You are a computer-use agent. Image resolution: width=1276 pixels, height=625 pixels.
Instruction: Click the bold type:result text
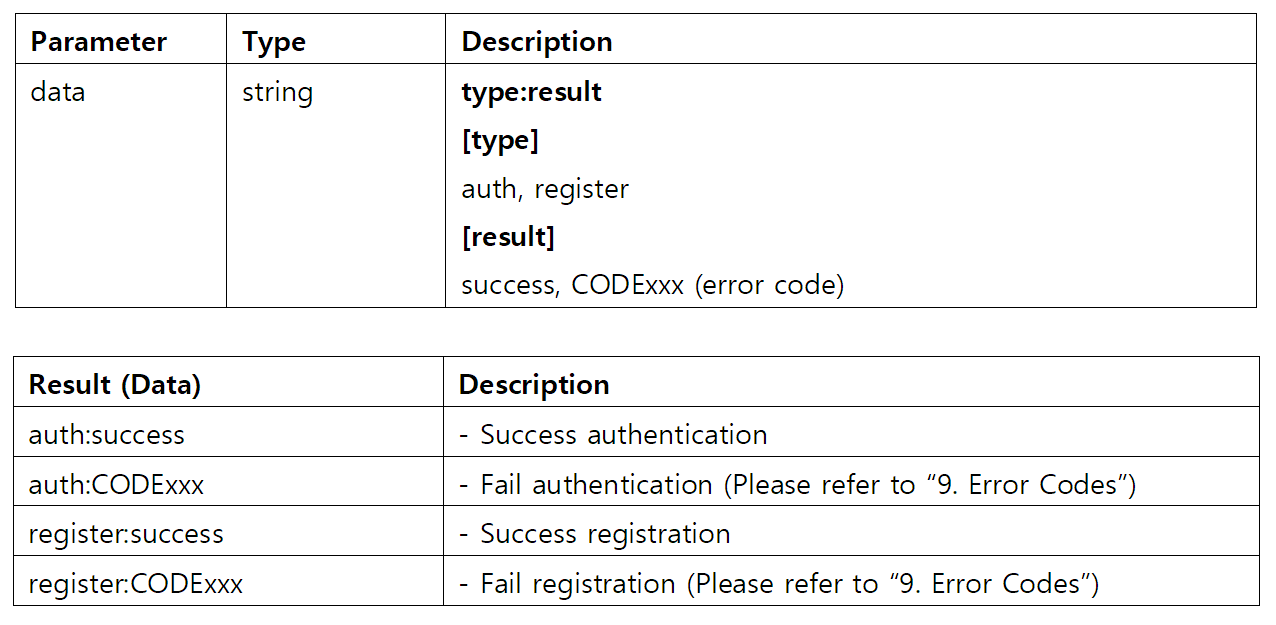(531, 92)
